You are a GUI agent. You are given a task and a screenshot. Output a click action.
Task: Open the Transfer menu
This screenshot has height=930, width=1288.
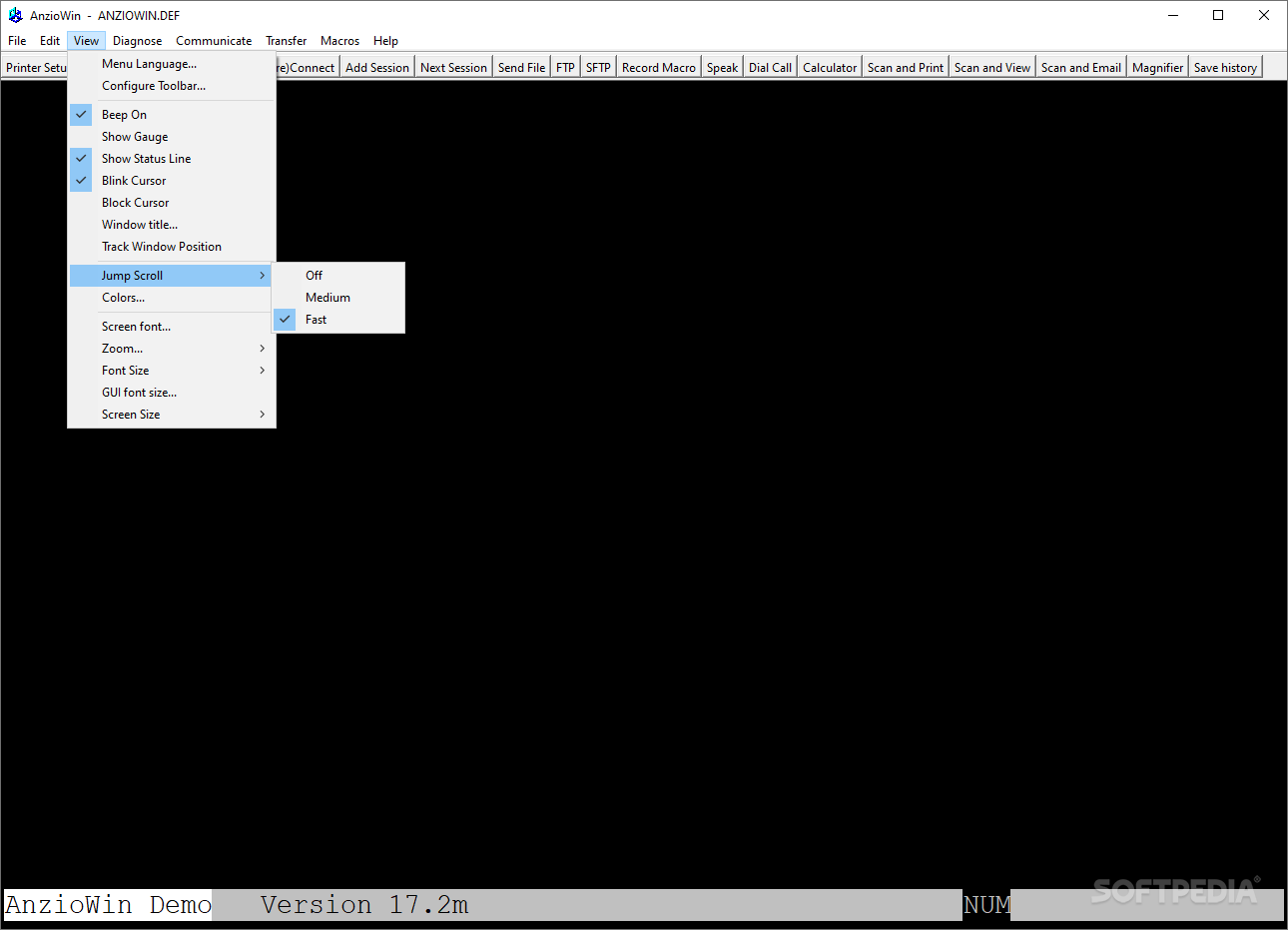point(286,41)
